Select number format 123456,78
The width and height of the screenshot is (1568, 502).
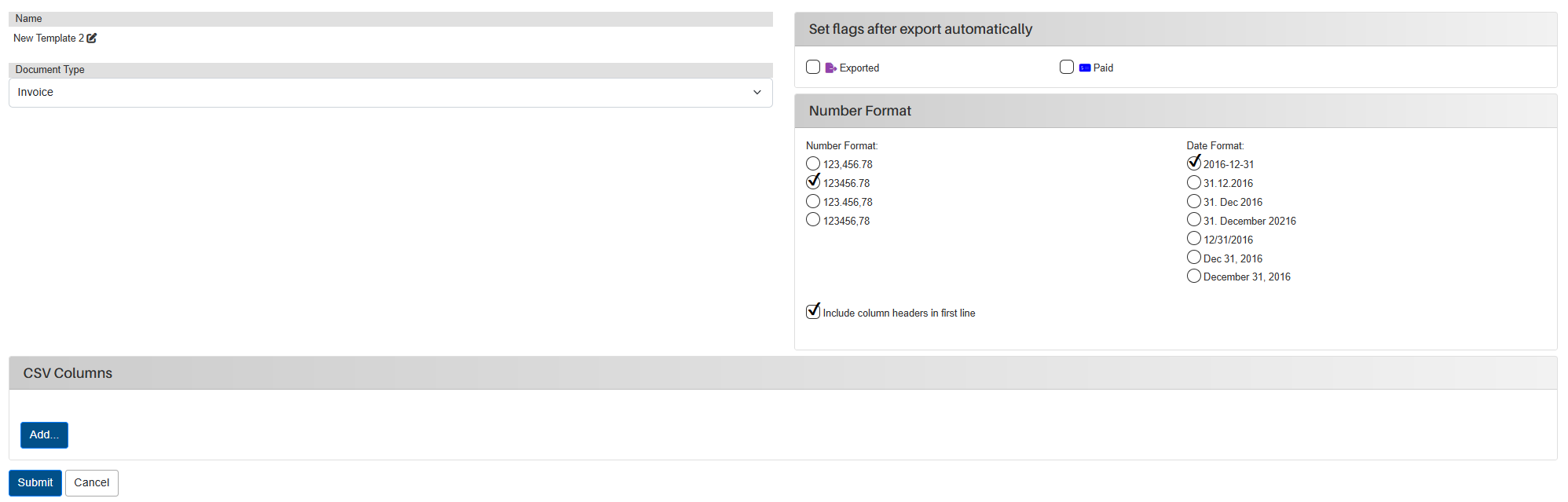(813, 219)
